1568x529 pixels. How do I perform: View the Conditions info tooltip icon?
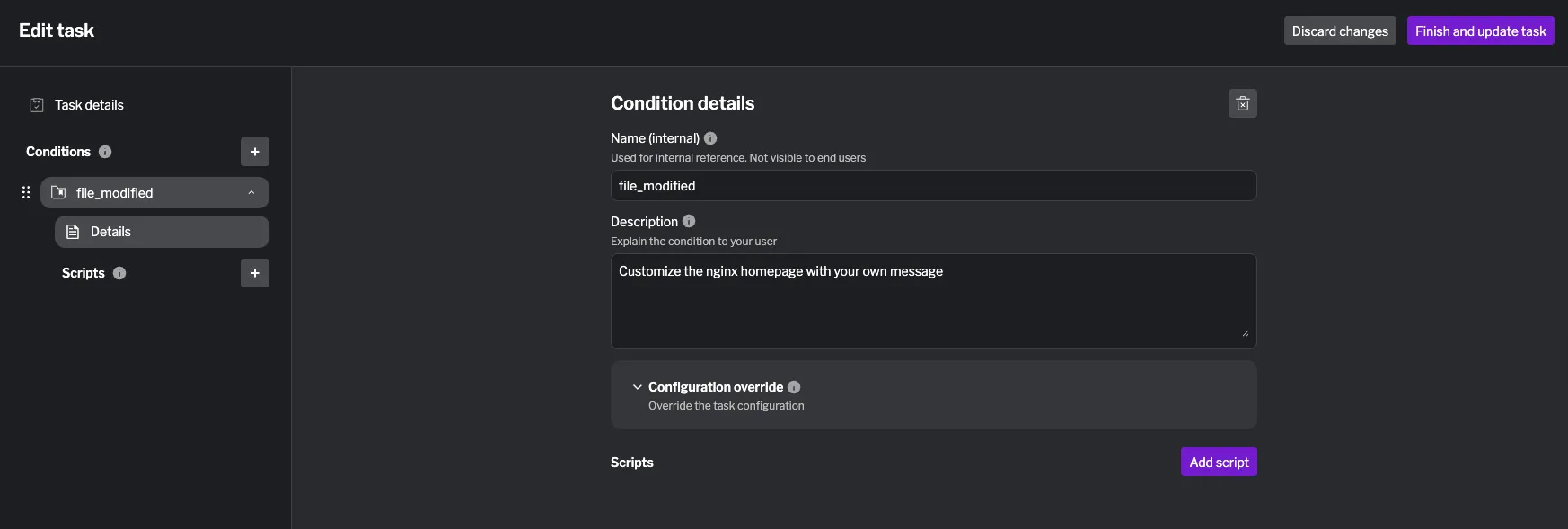pos(105,152)
